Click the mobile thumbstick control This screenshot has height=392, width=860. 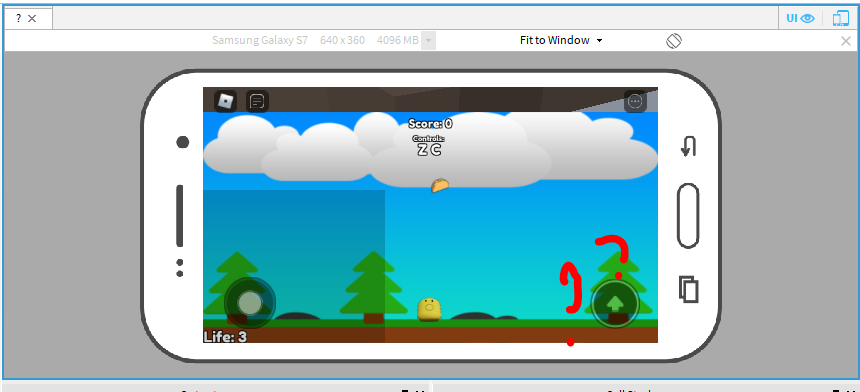tap(250, 303)
